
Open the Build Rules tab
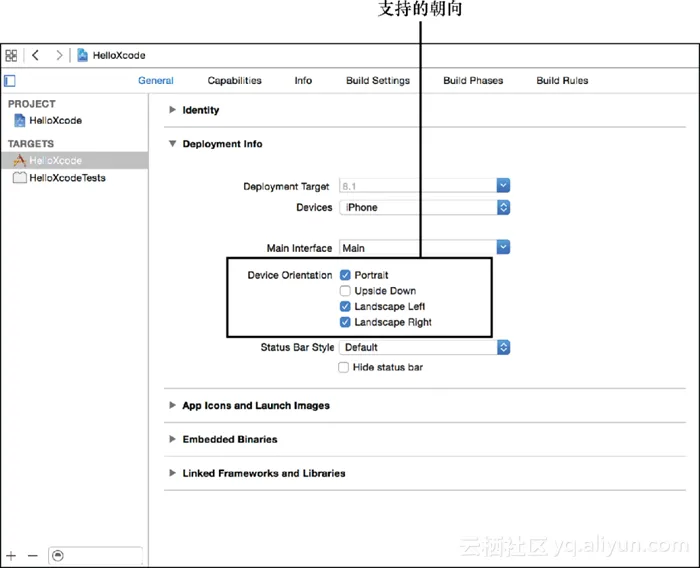point(562,80)
